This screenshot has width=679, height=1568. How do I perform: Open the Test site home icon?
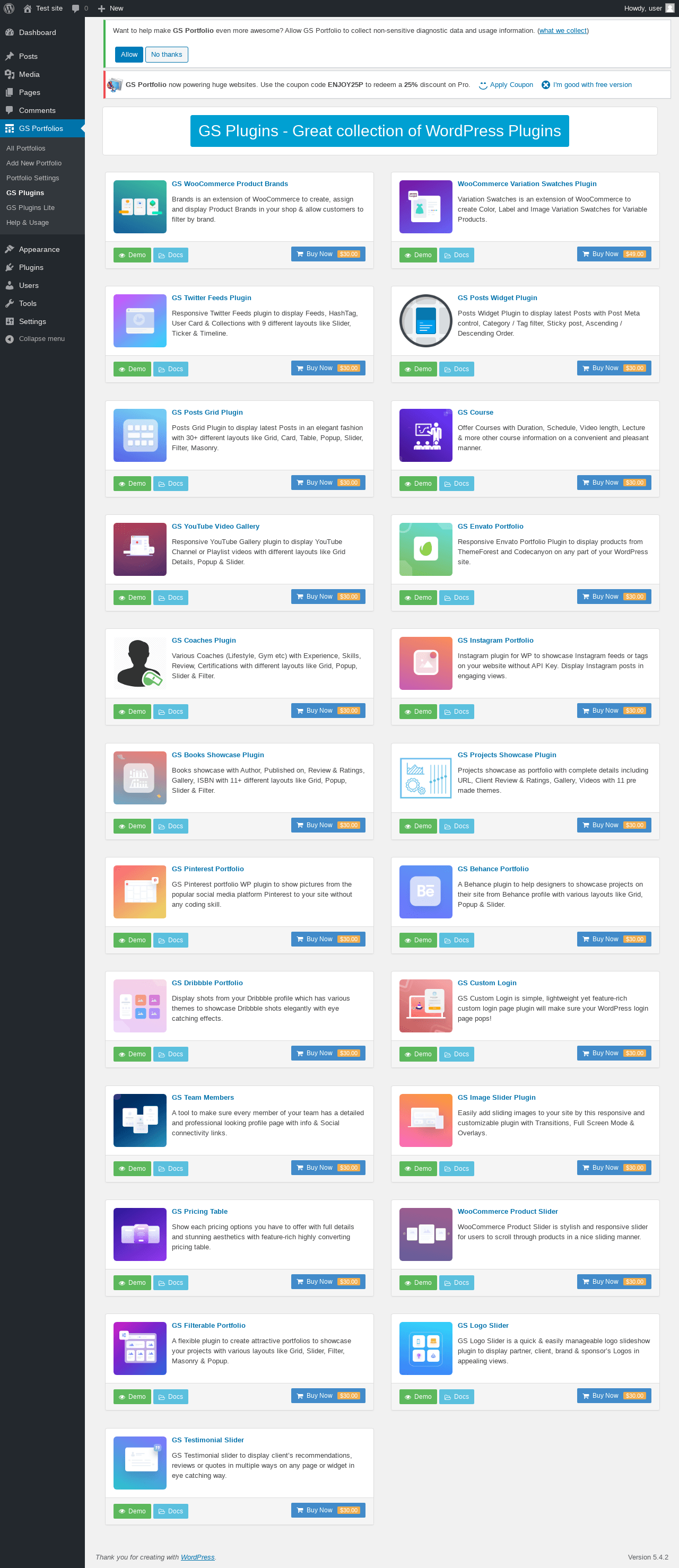pyautogui.click(x=28, y=8)
